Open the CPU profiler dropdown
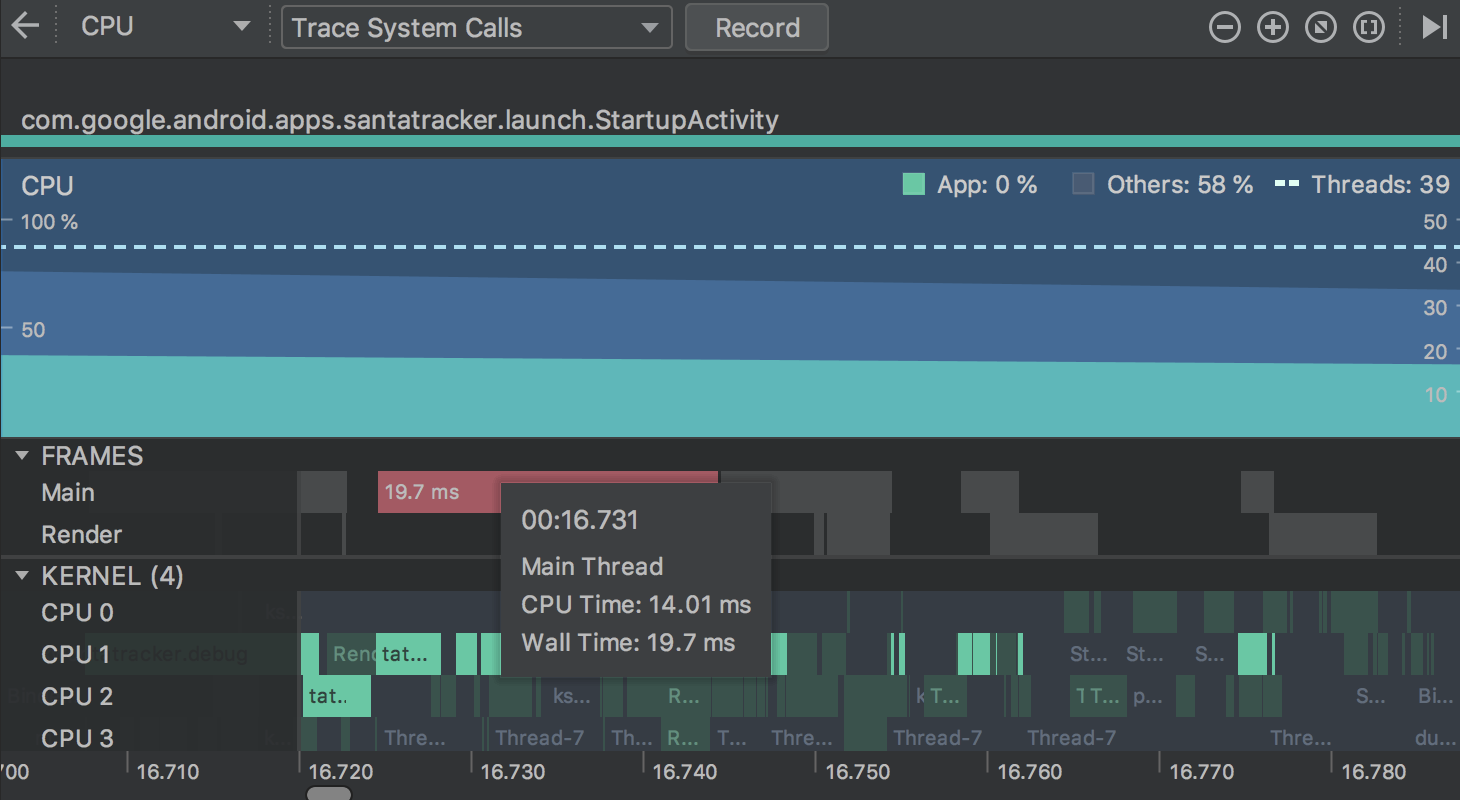Viewport: 1460px width, 800px height. [165, 27]
